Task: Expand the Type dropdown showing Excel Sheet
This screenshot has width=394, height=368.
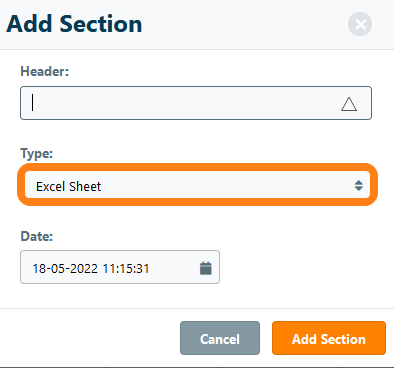Action: [197, 185]
